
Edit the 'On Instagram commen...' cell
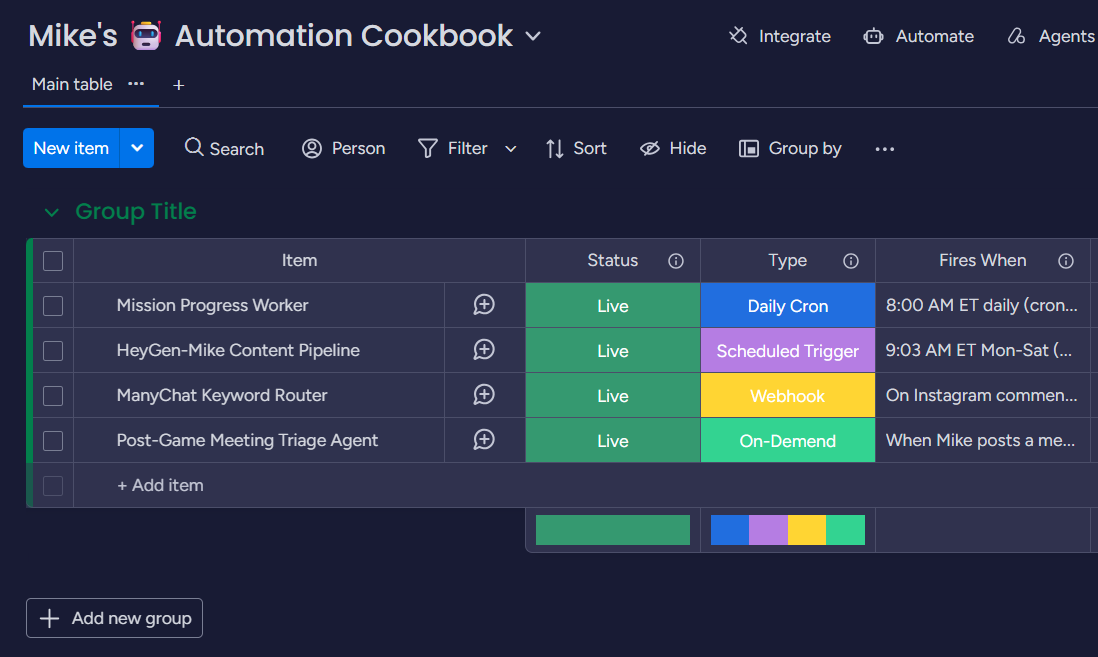(x=982, y=396)
